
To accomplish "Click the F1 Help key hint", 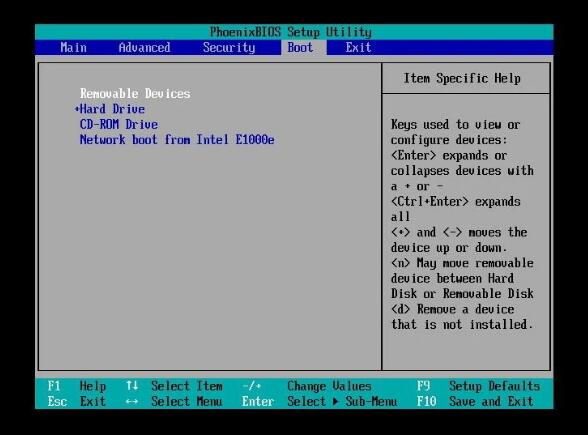I will pos(77,386).
